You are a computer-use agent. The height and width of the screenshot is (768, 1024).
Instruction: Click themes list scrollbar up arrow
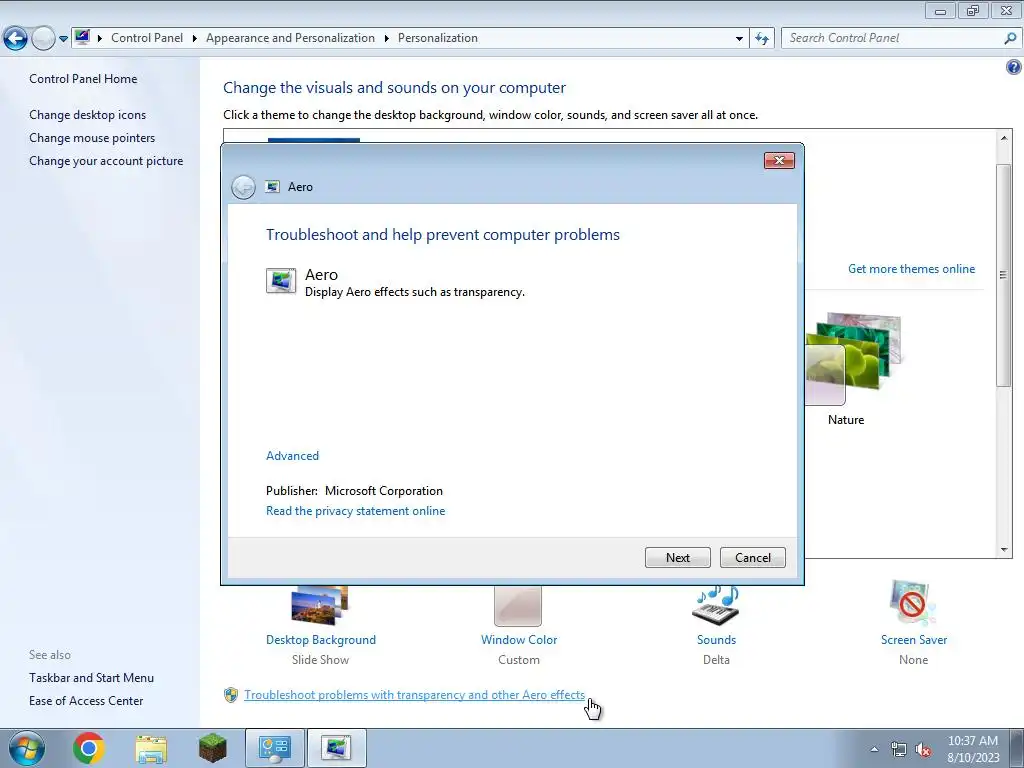(1004, 138)
